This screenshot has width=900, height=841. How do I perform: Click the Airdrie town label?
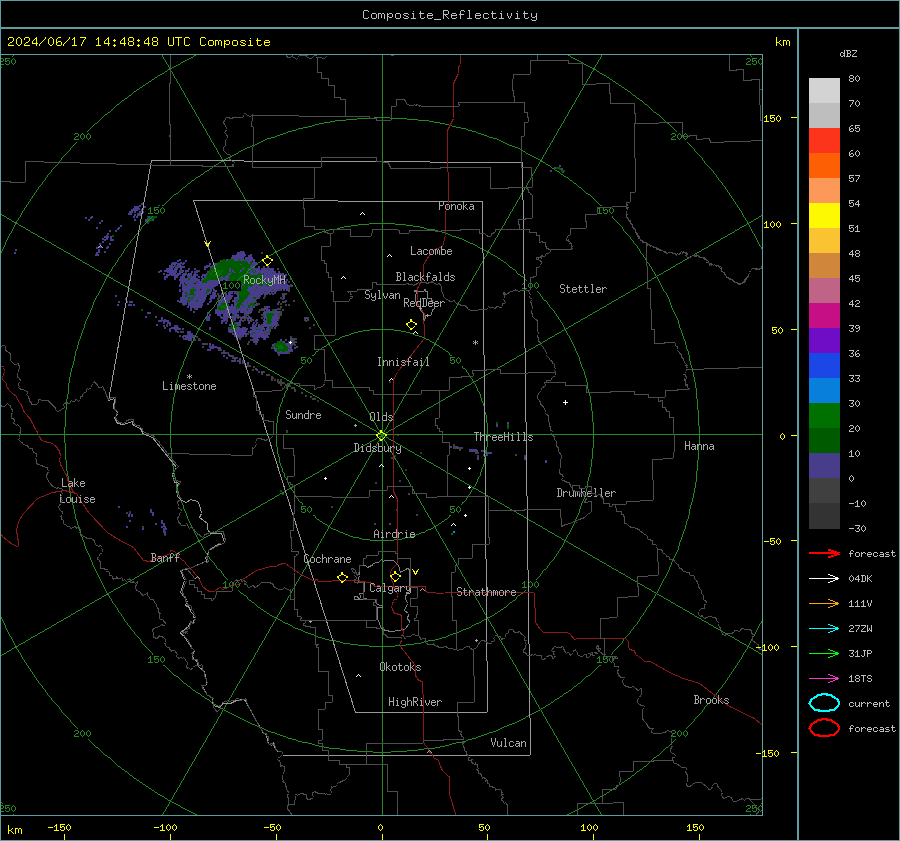click(394, 534)
